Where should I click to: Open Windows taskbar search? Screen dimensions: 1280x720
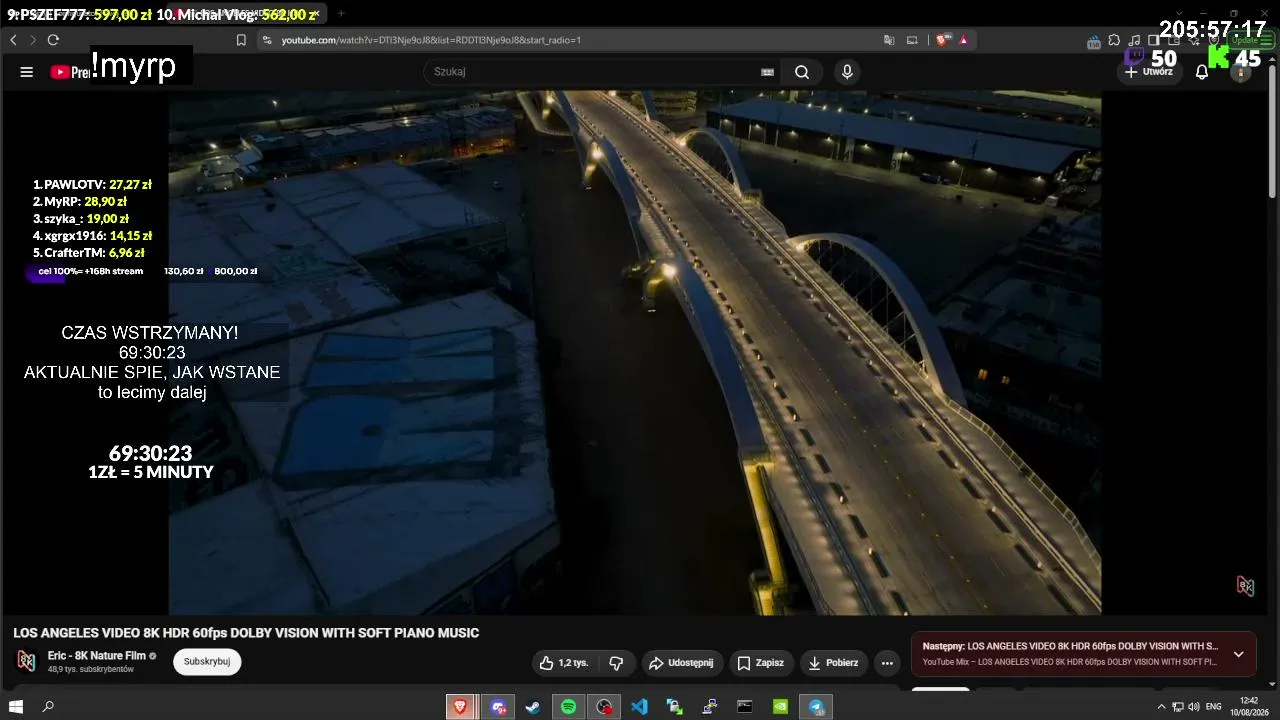48,707
